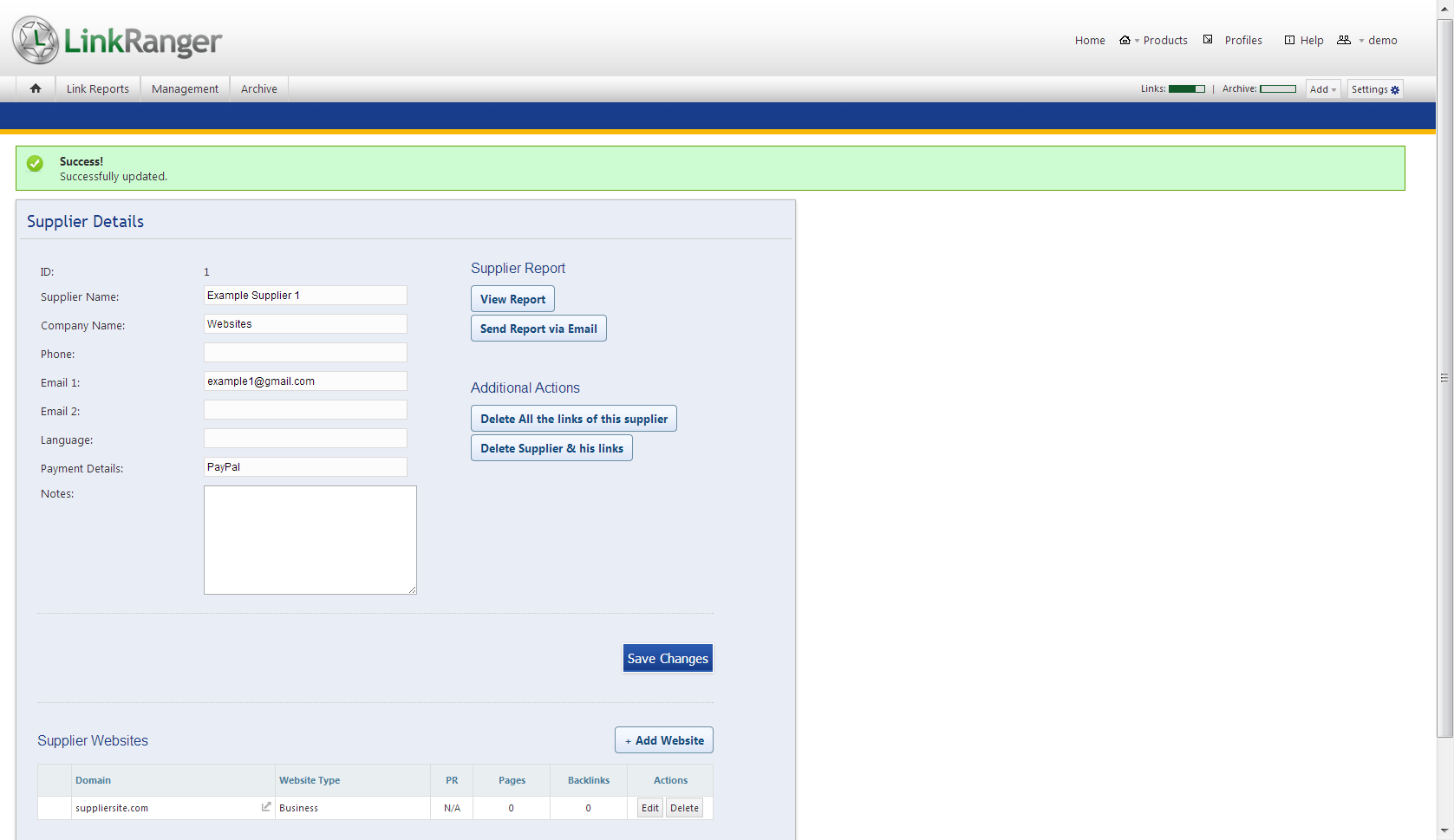This screenshot has height=840, width=1454.
Task: Click the house icon beside Products
Action: click(1125, 40)
